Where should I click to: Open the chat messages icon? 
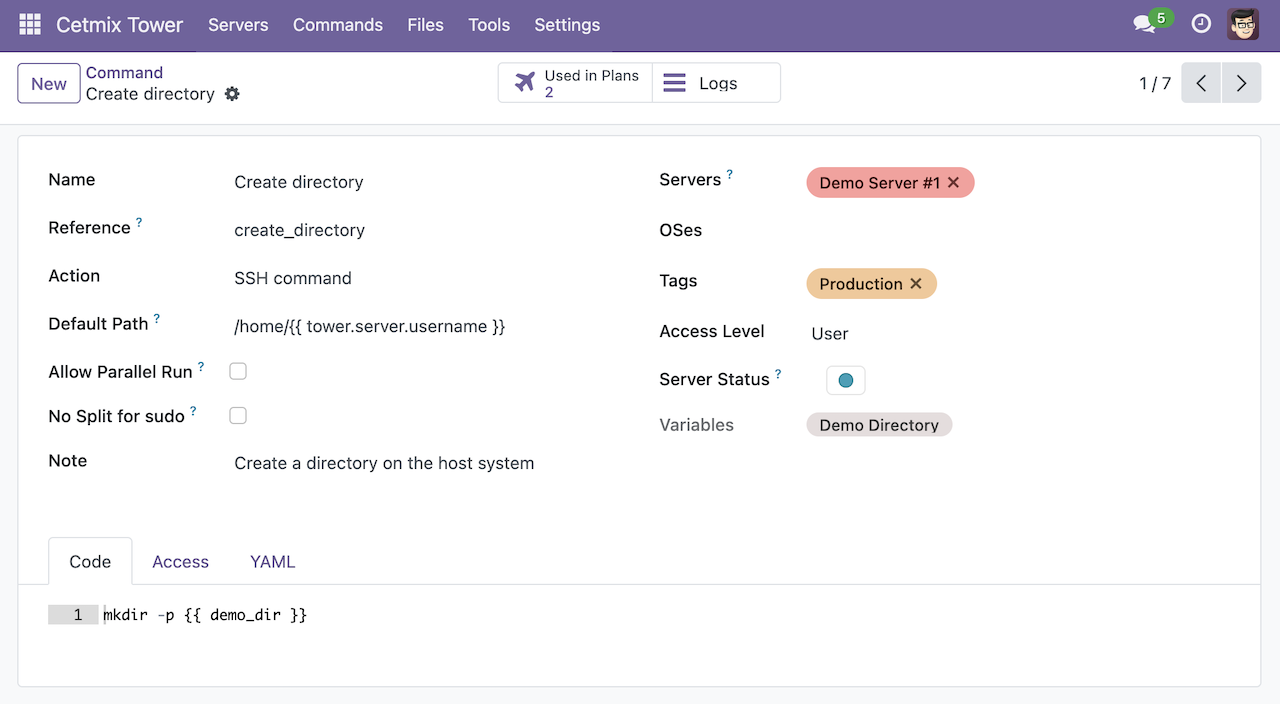coord(1144,25)
